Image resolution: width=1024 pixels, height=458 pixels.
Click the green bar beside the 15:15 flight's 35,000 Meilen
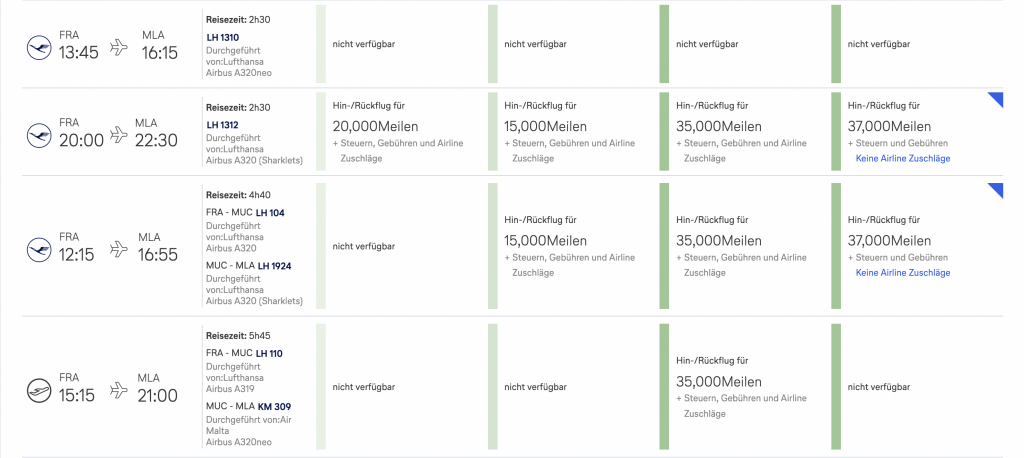tap(664, 387)
